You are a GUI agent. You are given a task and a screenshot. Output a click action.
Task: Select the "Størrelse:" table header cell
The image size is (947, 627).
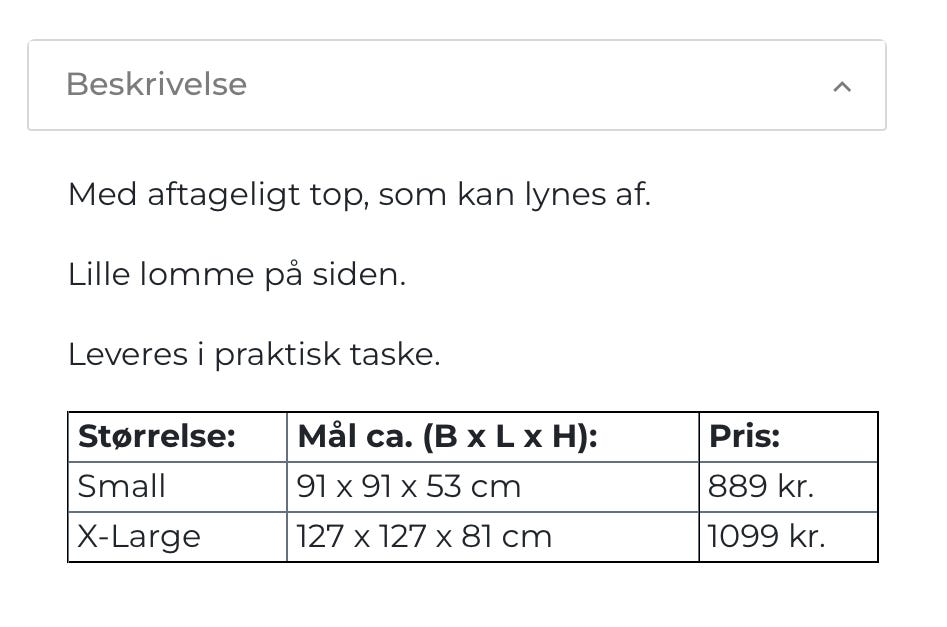156,437
